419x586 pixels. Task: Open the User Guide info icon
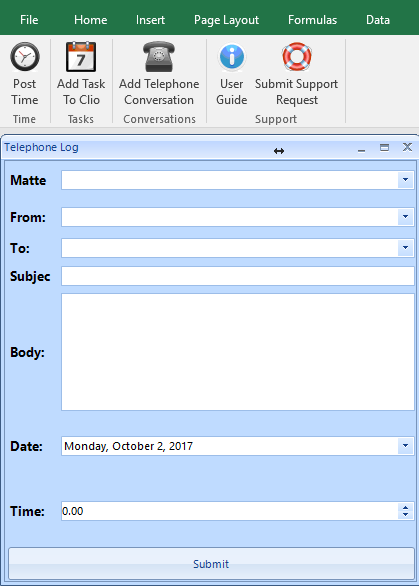point(232,57)
